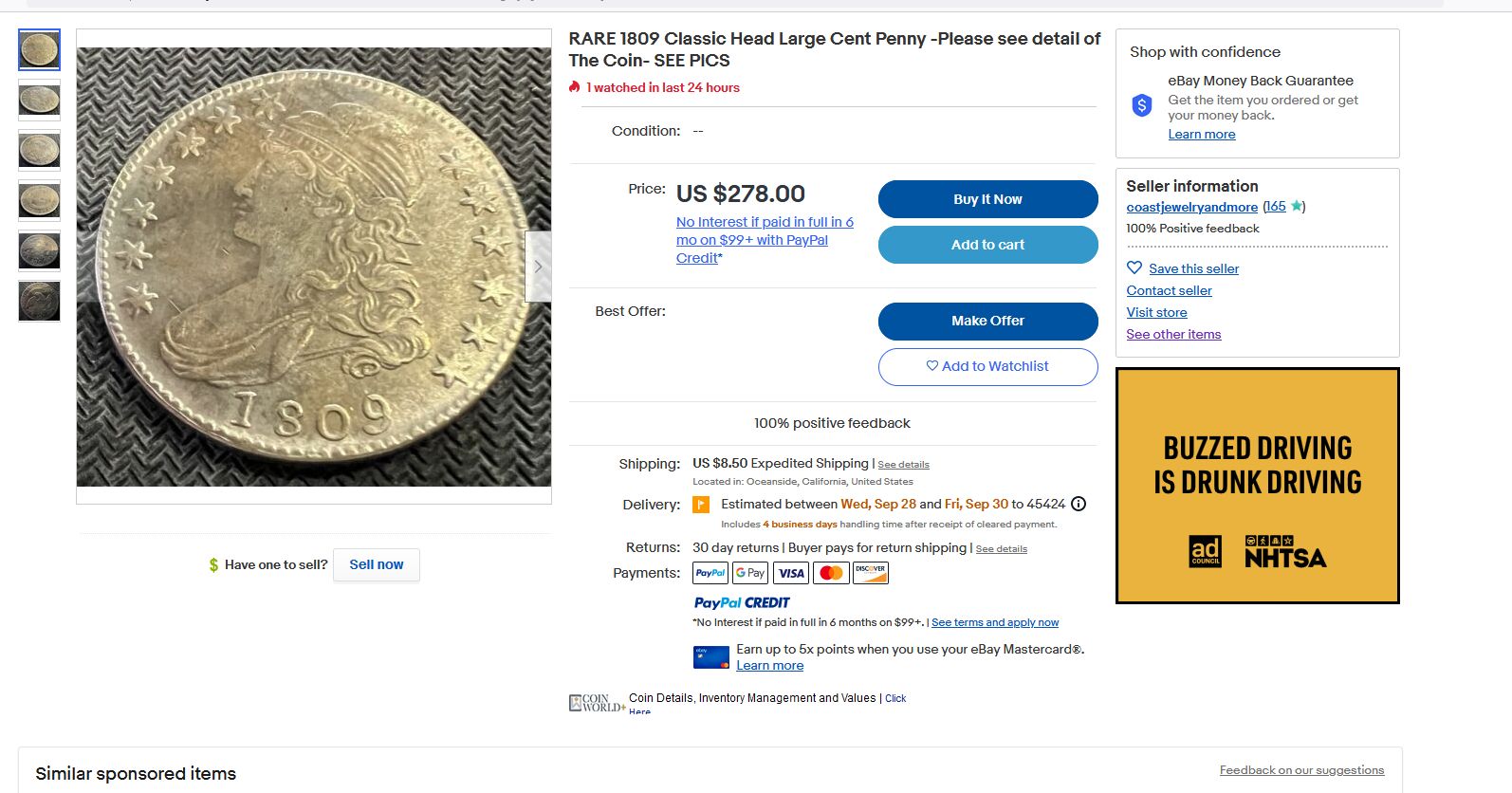
Task: Select the second coin thumbnail
Action: (x=40, y=100)
